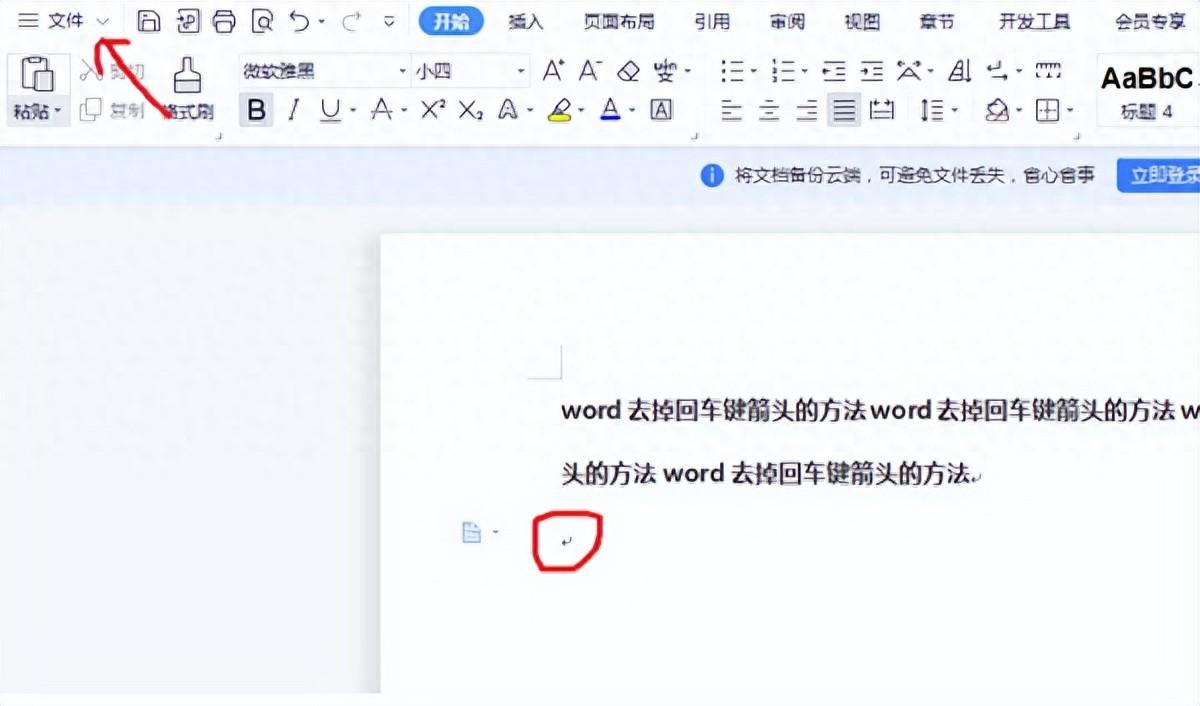Apply the 标题 4 AaBbC style
This screenshot has height=706, width=1200.
point(1148,91)
